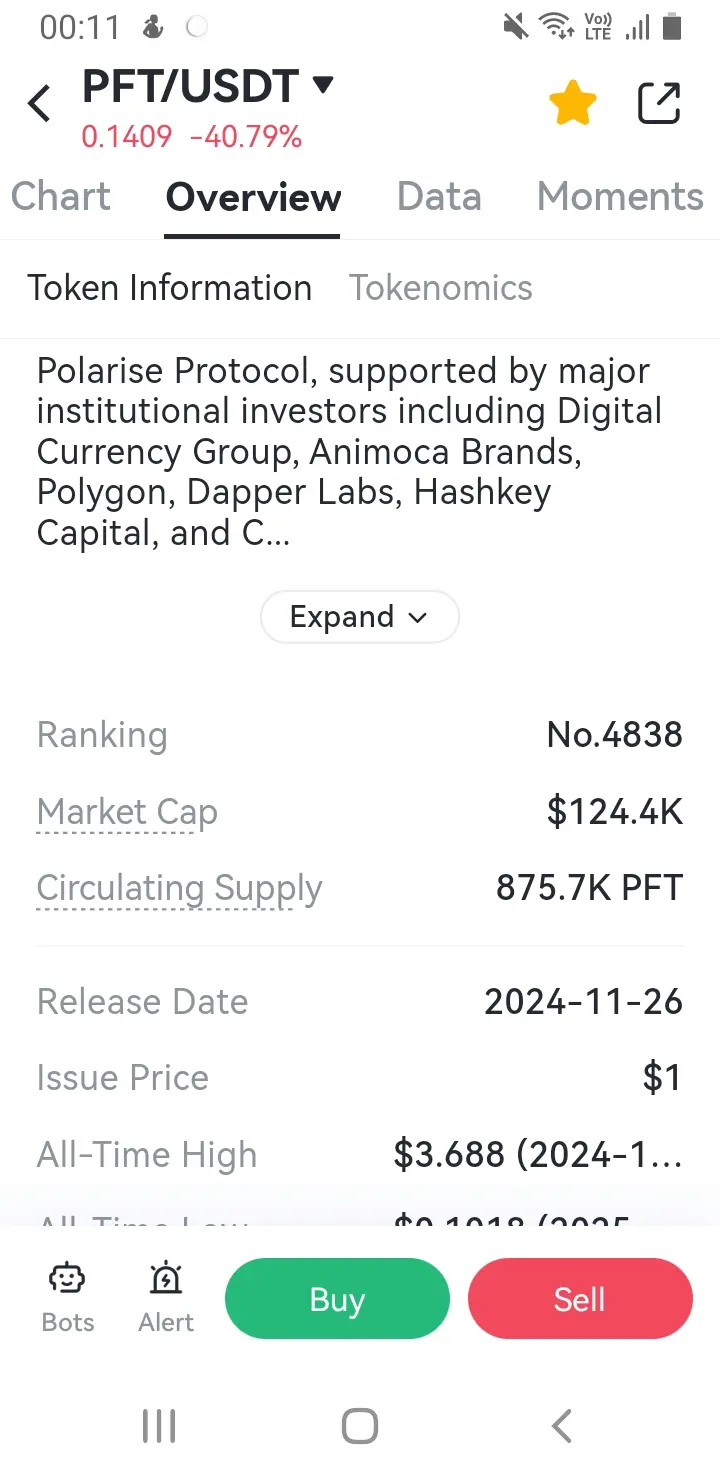Open the Bots robot icon
720x1480 pixels.
pyautogui.click(x=68, y=1280)
